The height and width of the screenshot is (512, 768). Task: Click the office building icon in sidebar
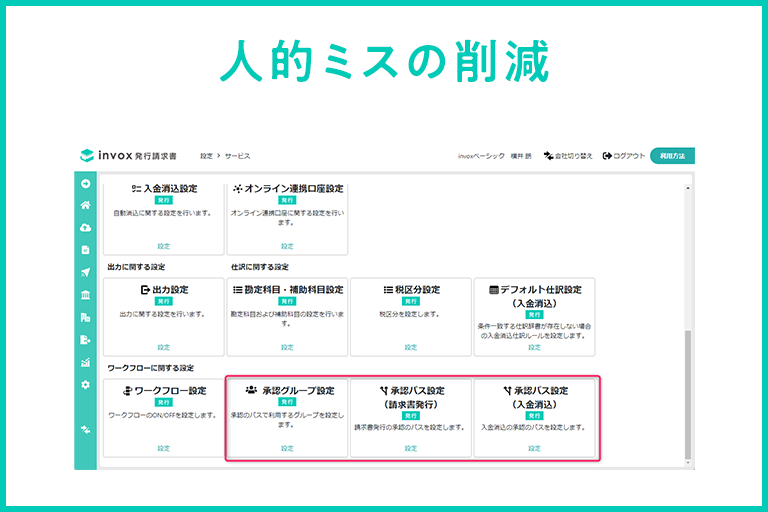coord(86,317)
